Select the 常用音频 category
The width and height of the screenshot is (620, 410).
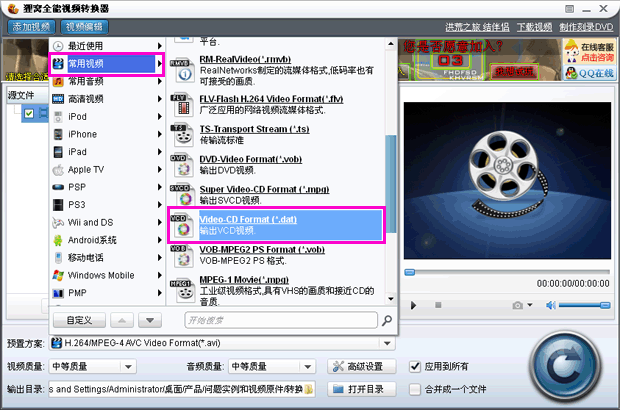coord(108,81)
